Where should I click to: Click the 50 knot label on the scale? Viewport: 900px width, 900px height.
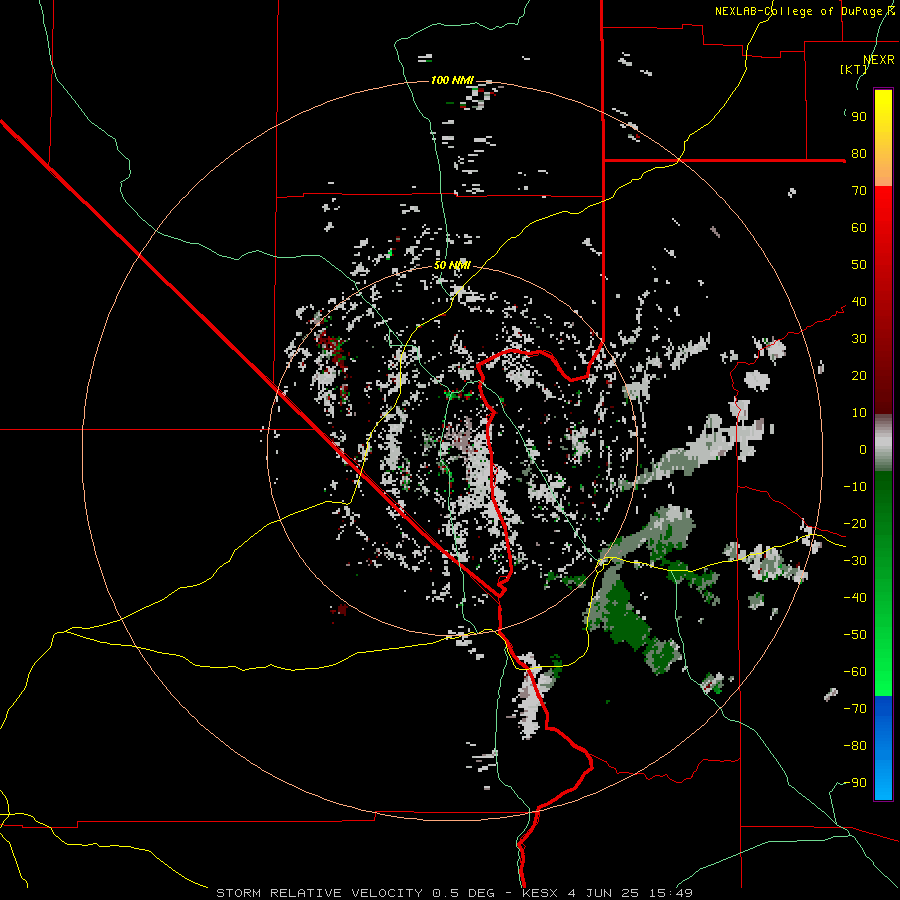pos(859,265)
